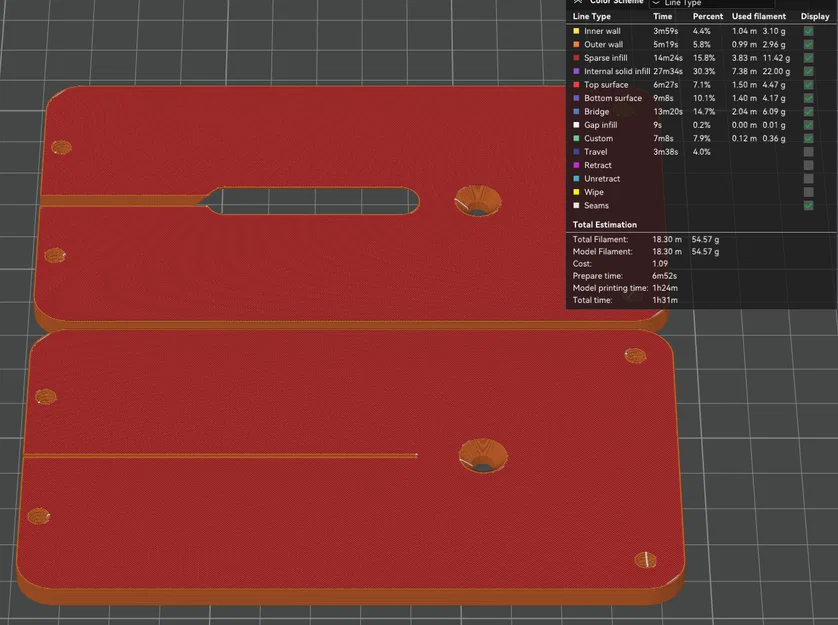The width and height of the screenshot is (838, 625).
Task: Click the Bottom surface blue swatch
Action: point(576,98)
